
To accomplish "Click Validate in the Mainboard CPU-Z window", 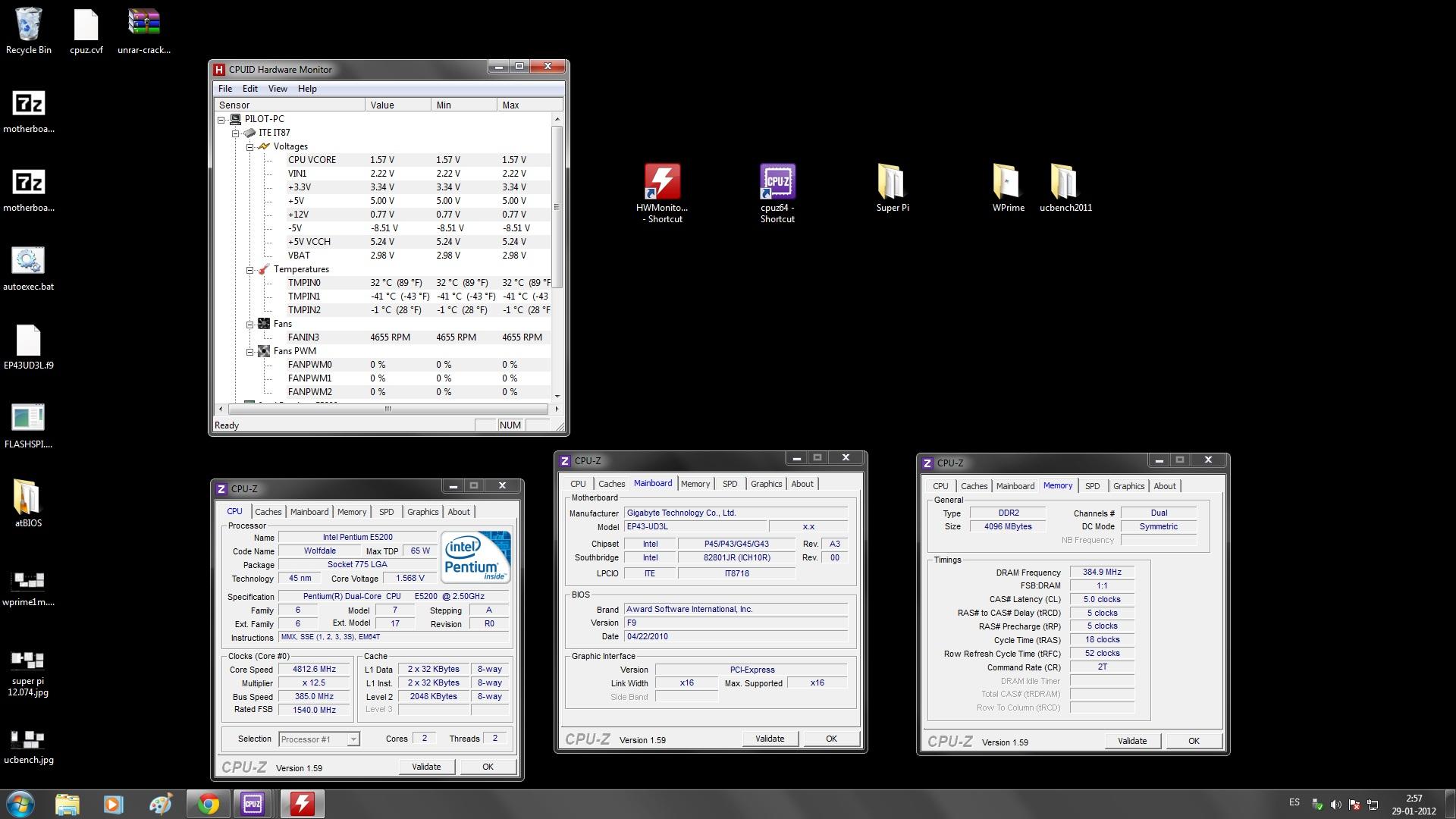I will coord(770,739).
